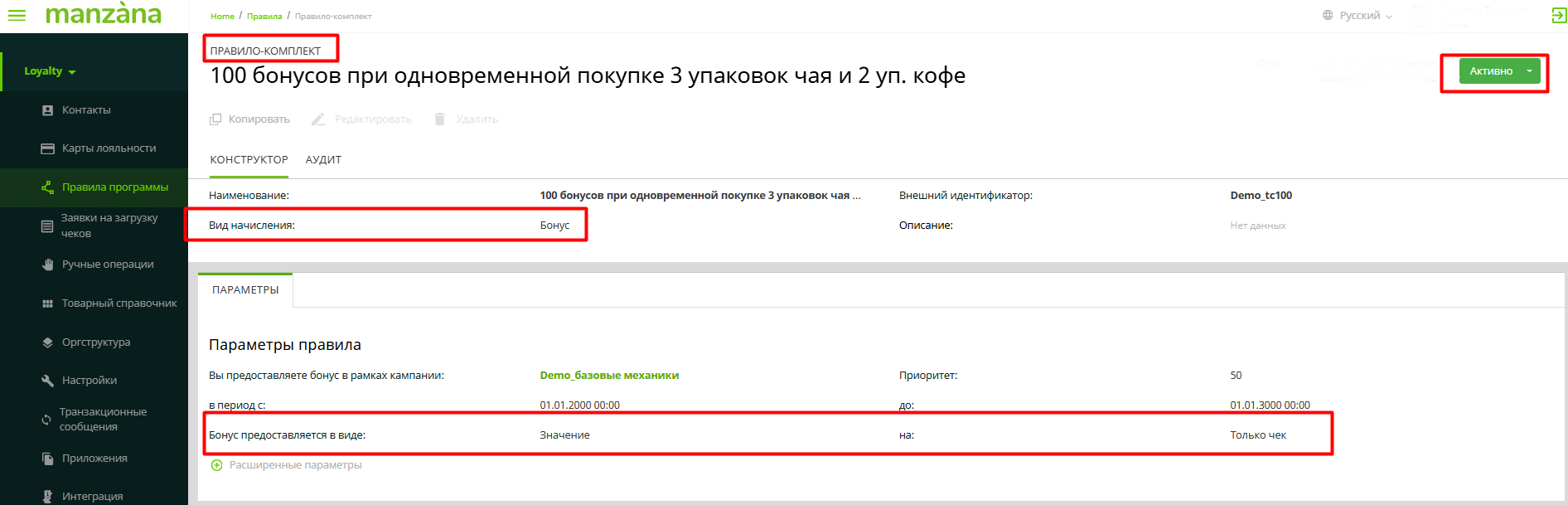Click the Копировать copy icon
The image size is (1568, 505).
tap(215, 119)
